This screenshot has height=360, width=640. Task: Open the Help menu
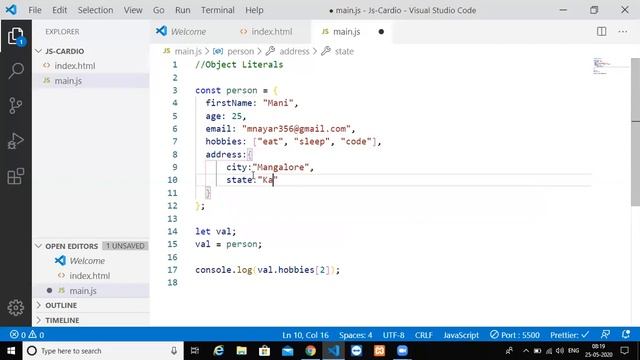(254, 10)
